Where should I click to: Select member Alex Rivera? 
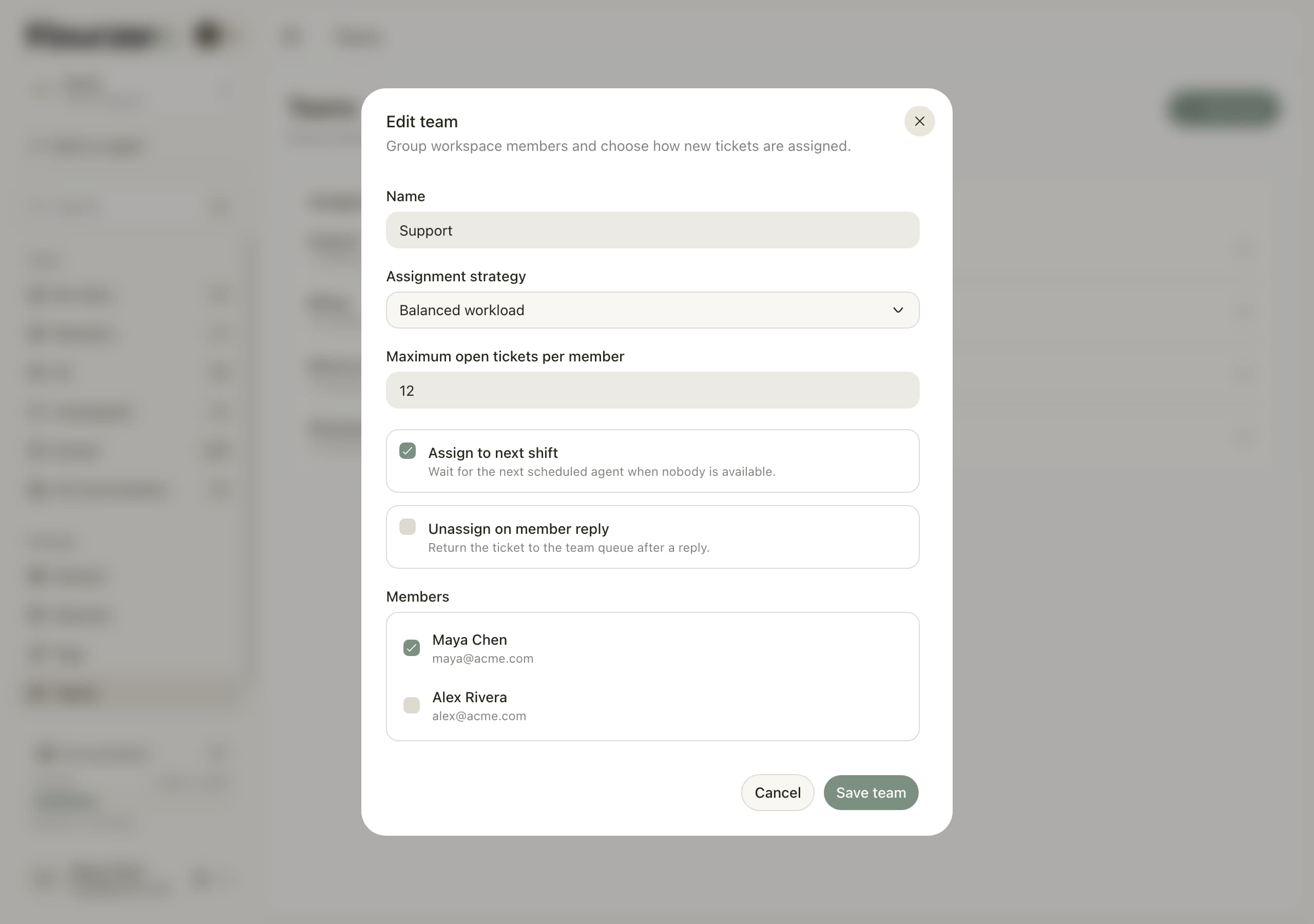click(x=412, y=705)
